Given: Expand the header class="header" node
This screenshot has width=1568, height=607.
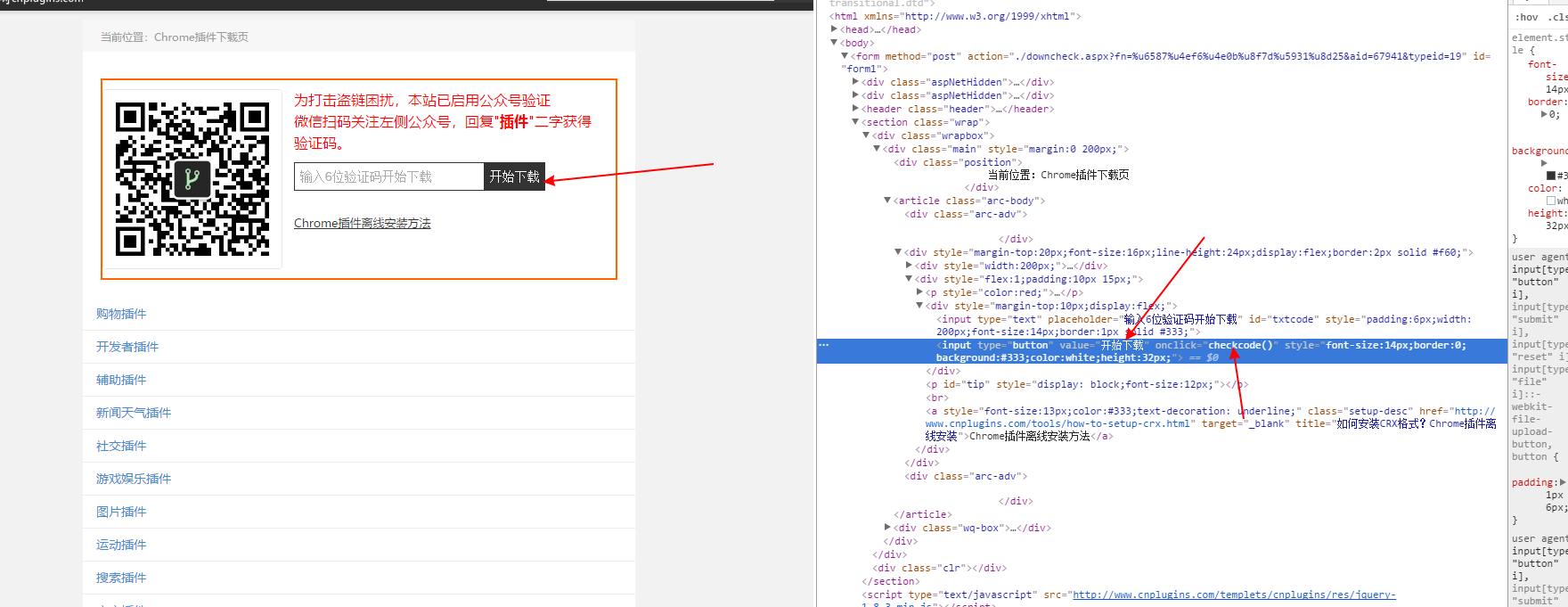Looking at the screenshot, I should 856,109.
